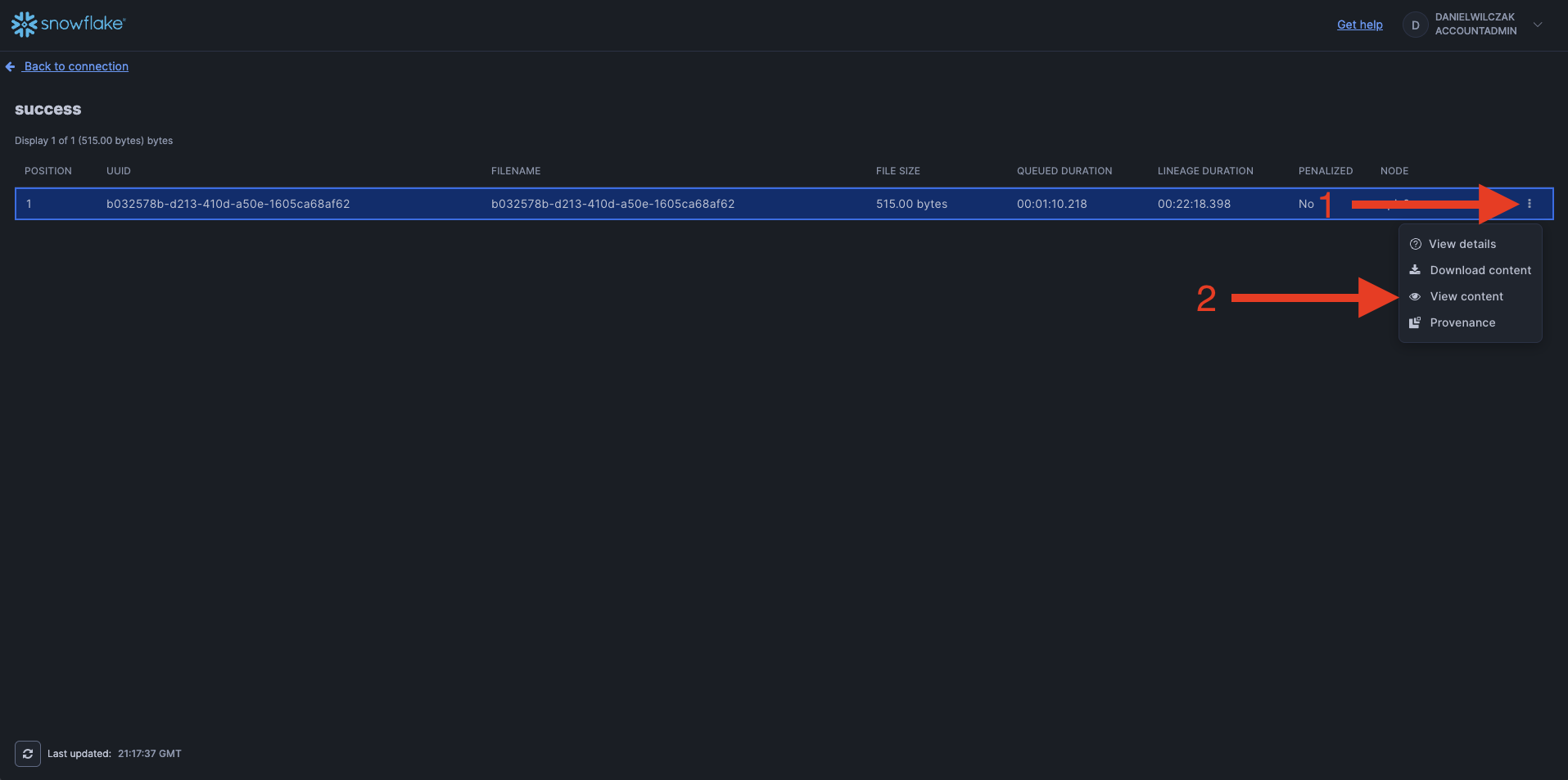Click the Download content arrow icon
Viewport: 1568px width, 780px height.
click(x=1415, y=270)
